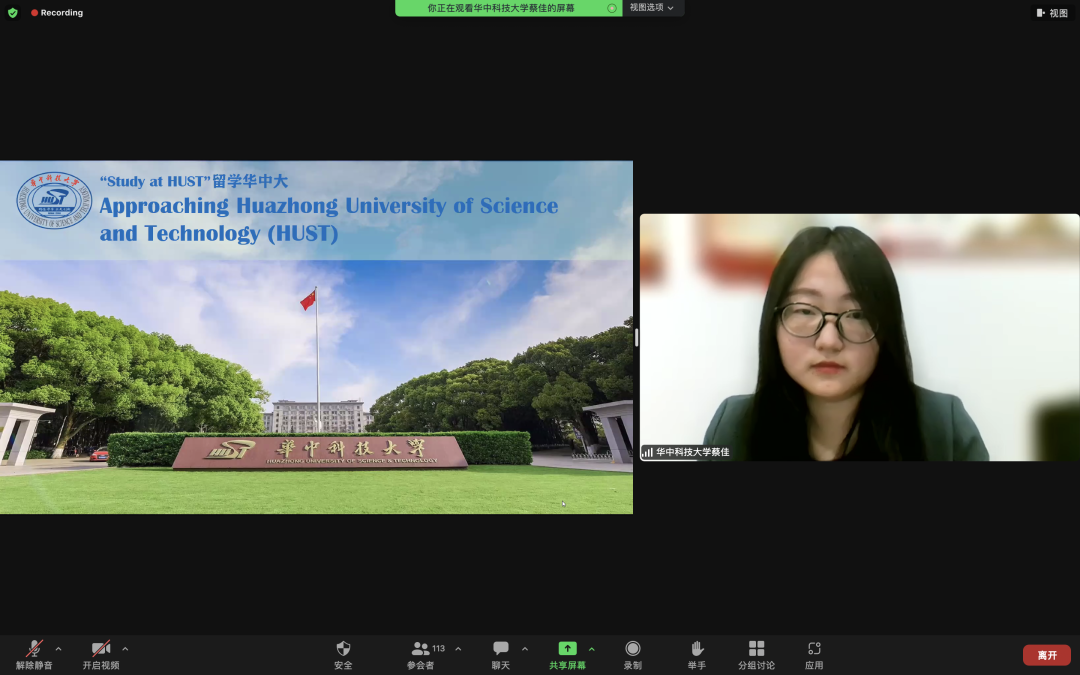Click the divider handle between share and video
Image resolution: width=1080 pixels, height=675 pixels.
point(636,337)
